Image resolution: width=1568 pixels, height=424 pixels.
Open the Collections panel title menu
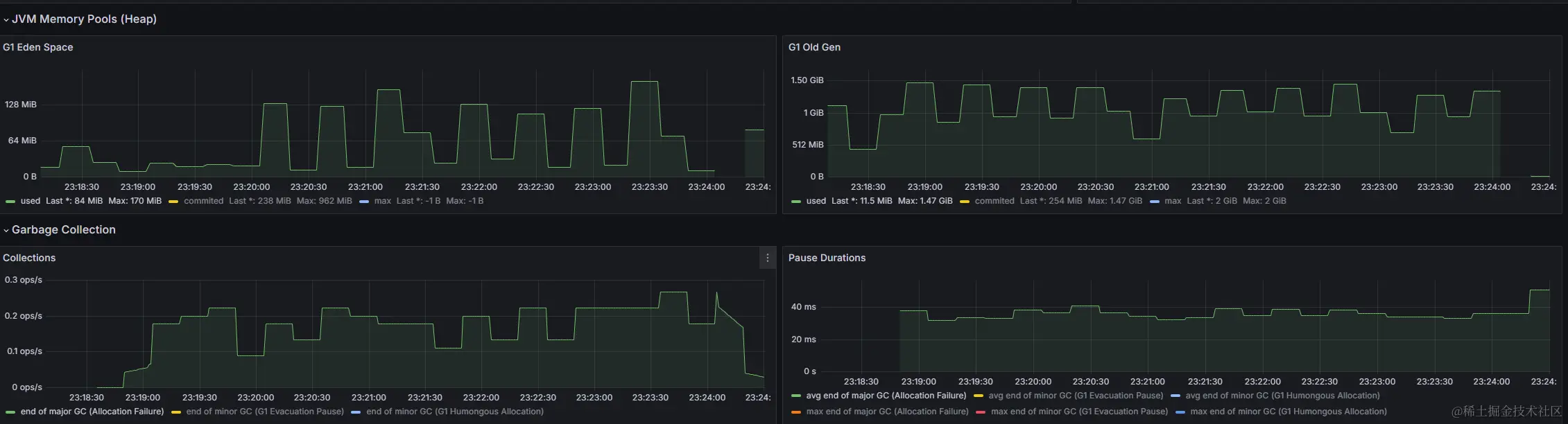coord(29,258)
